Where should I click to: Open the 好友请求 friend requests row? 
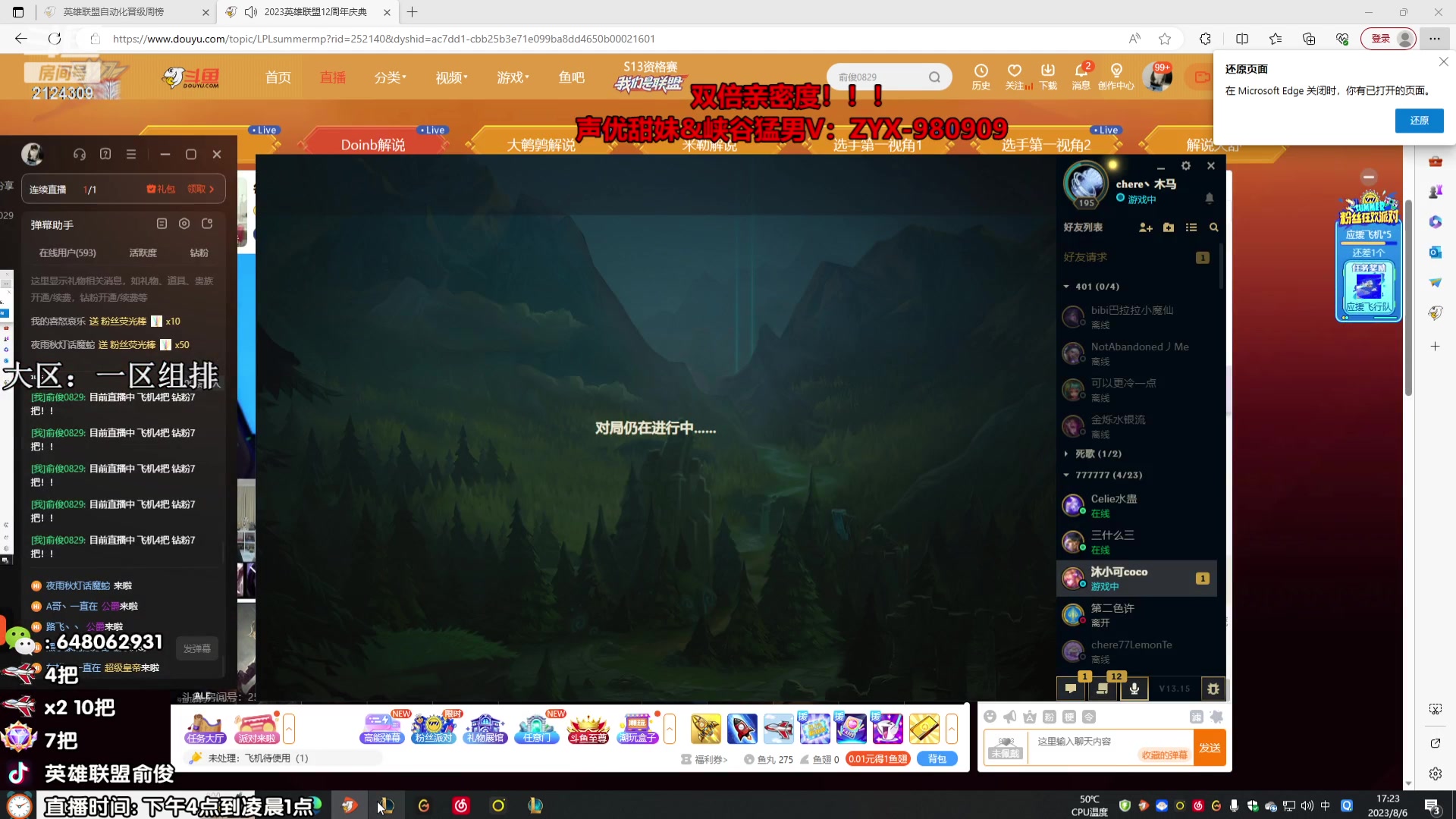pyautogui.click(x=1137, y=257)
